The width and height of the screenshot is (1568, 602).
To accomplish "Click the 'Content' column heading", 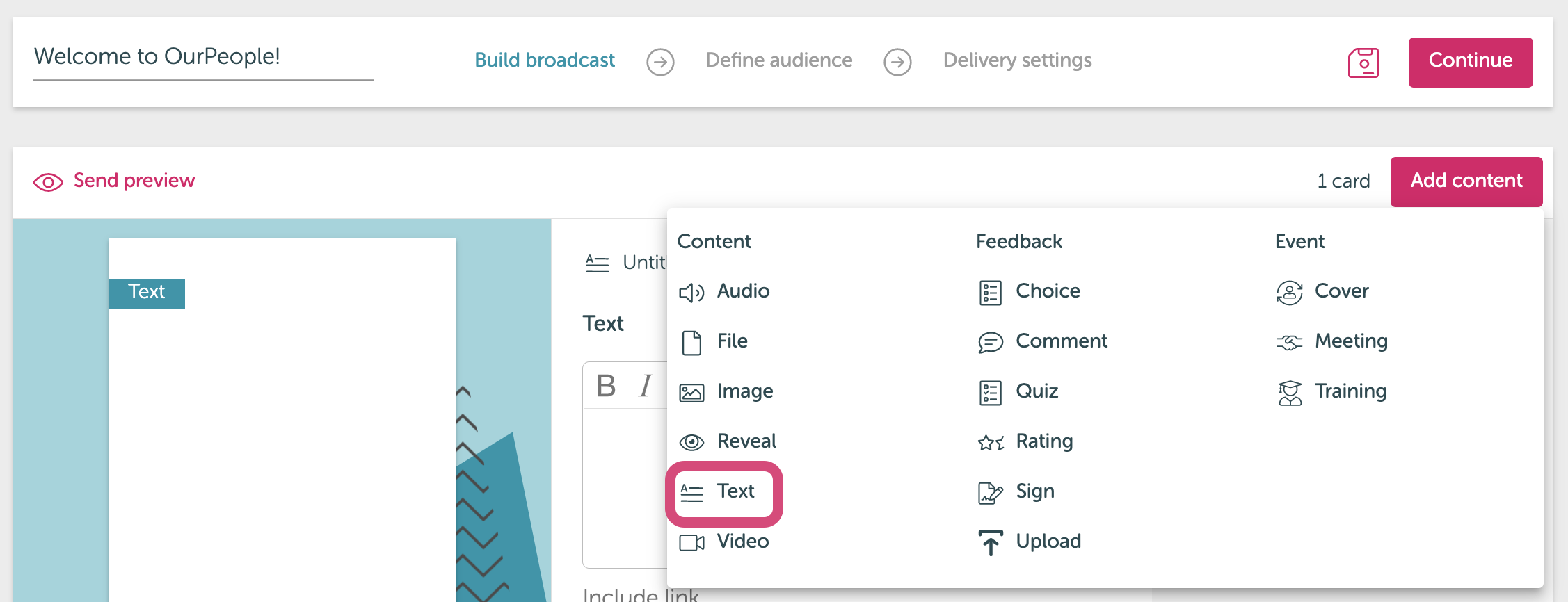I will pos(714,242).
